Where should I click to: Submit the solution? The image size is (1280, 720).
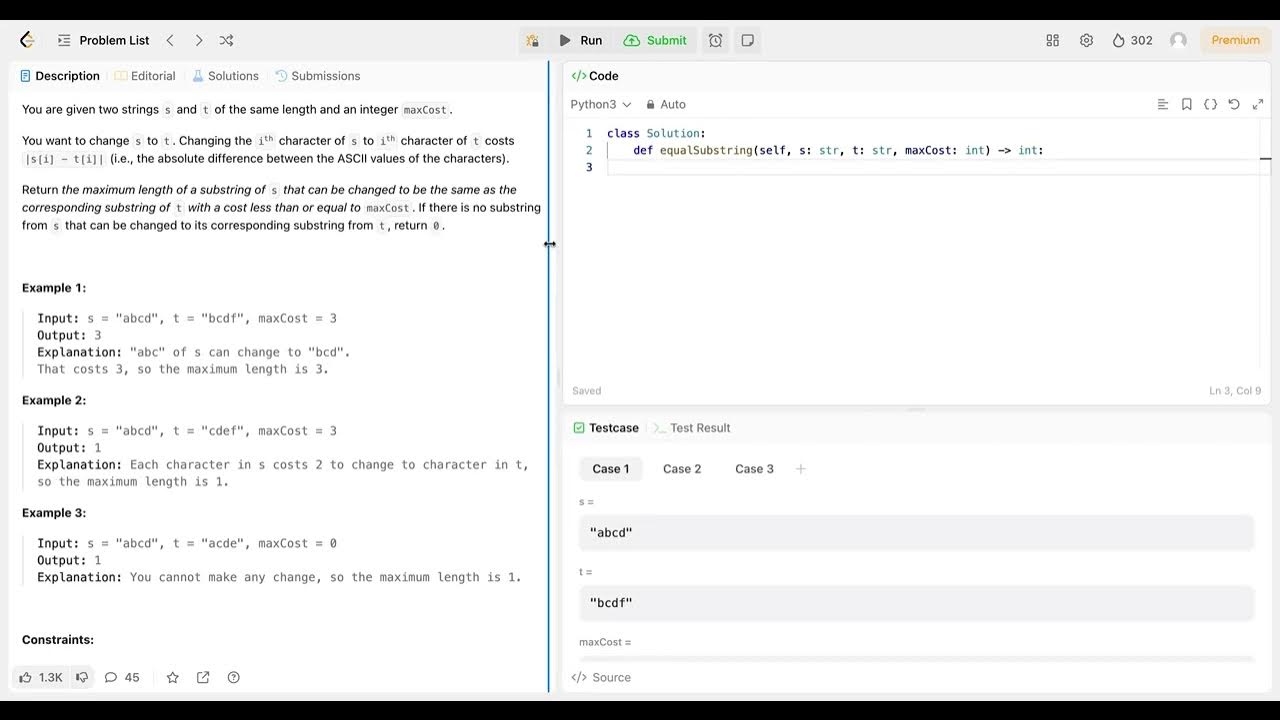click(x=655, y=40)
